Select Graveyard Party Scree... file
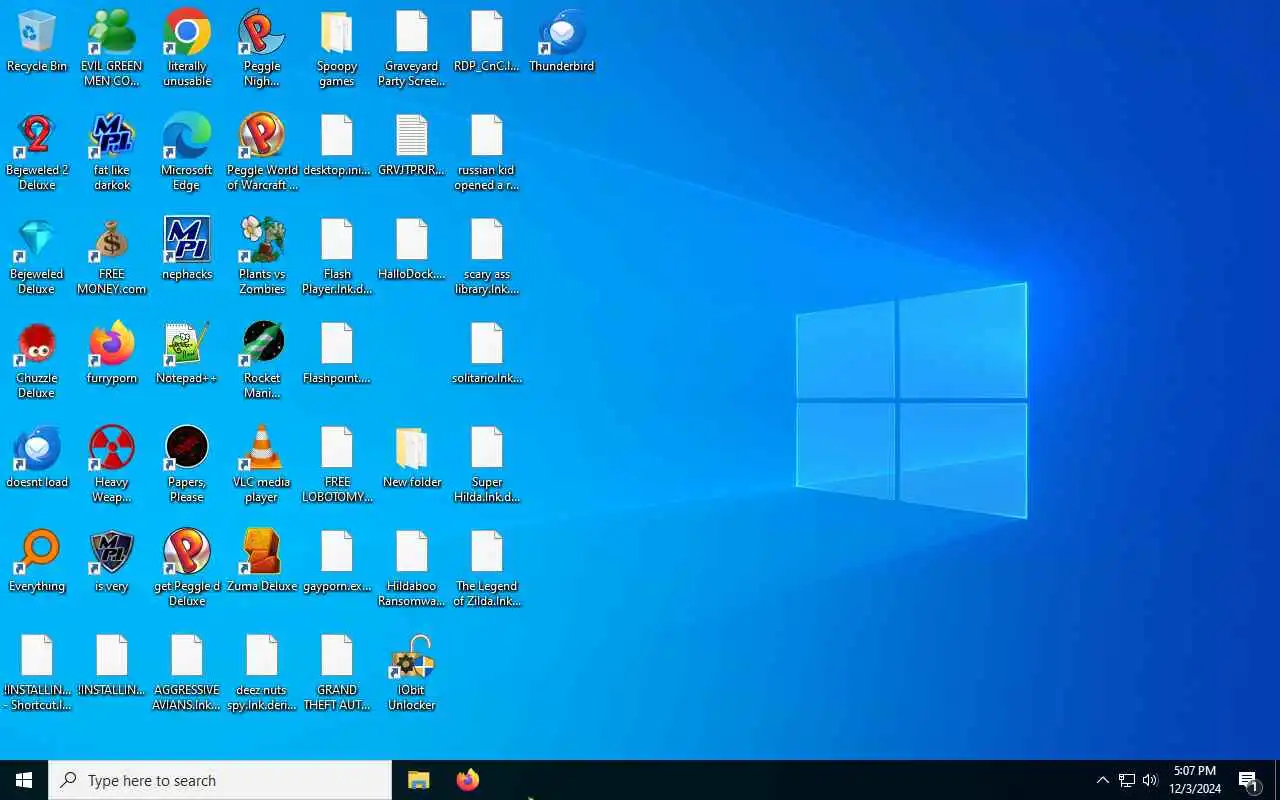Image resolution: width=1280 pixels, height=800 pixels. click(412, 48)
